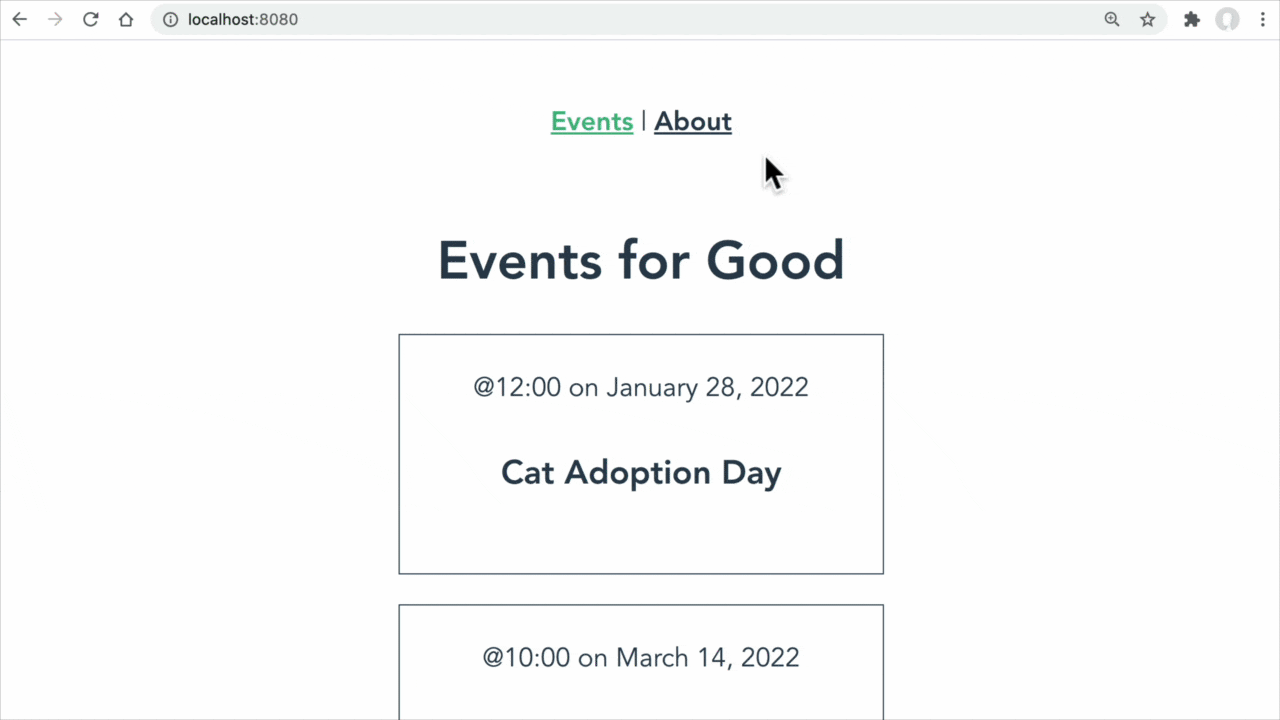Open the zoom magnifier in address bar
Viewport: 1280px width, 720px height.
tap(1112, 19)
